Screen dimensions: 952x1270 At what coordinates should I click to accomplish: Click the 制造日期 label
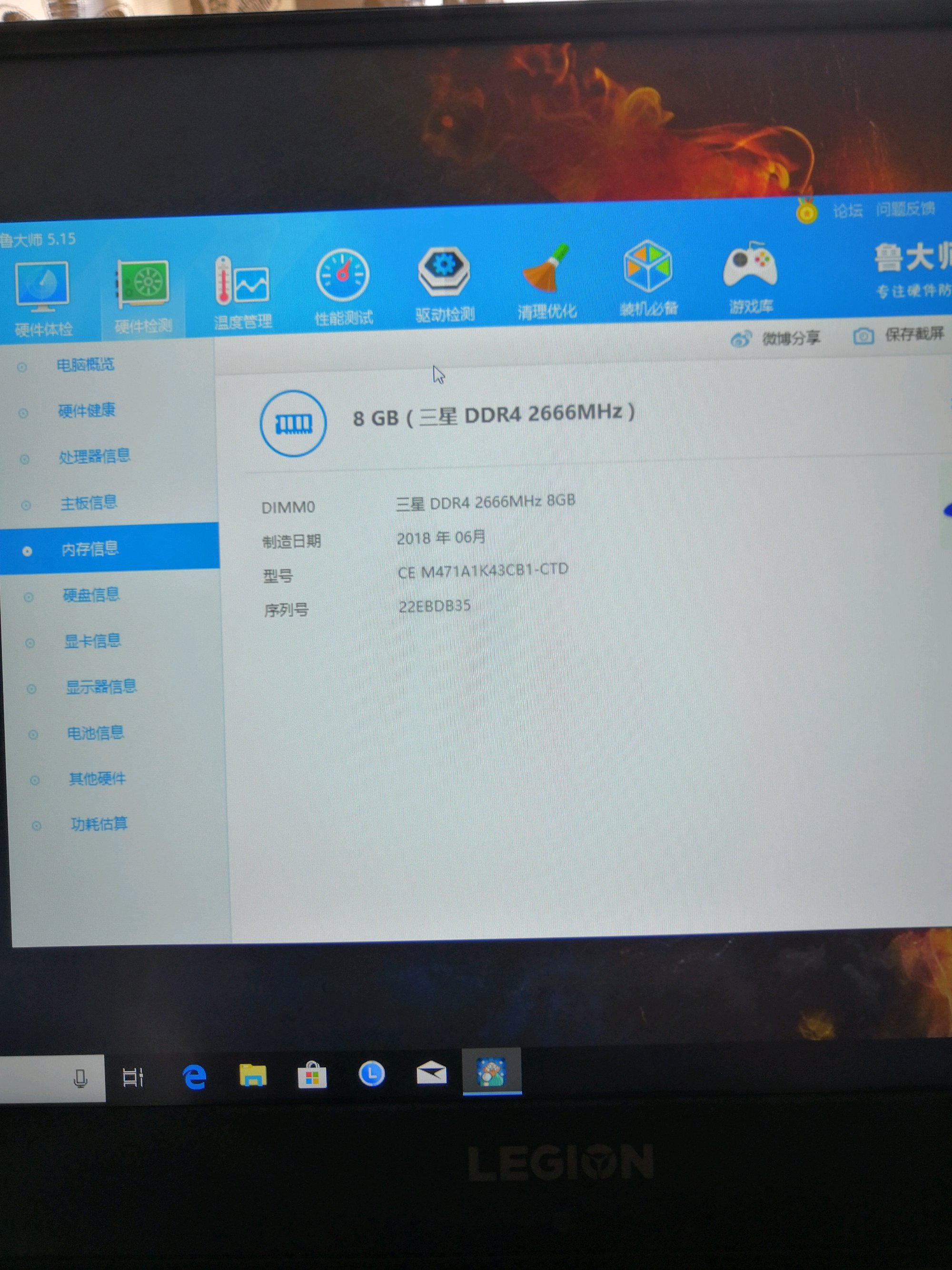point(291,541)
